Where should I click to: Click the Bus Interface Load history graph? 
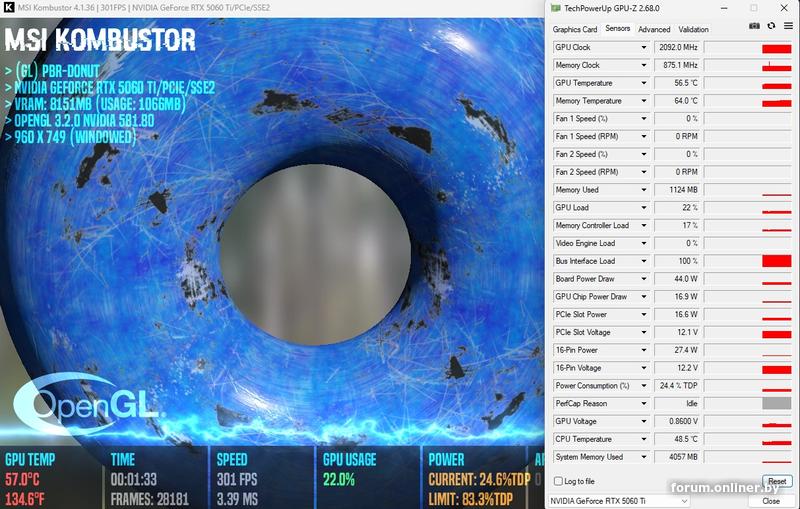point(748,261)
